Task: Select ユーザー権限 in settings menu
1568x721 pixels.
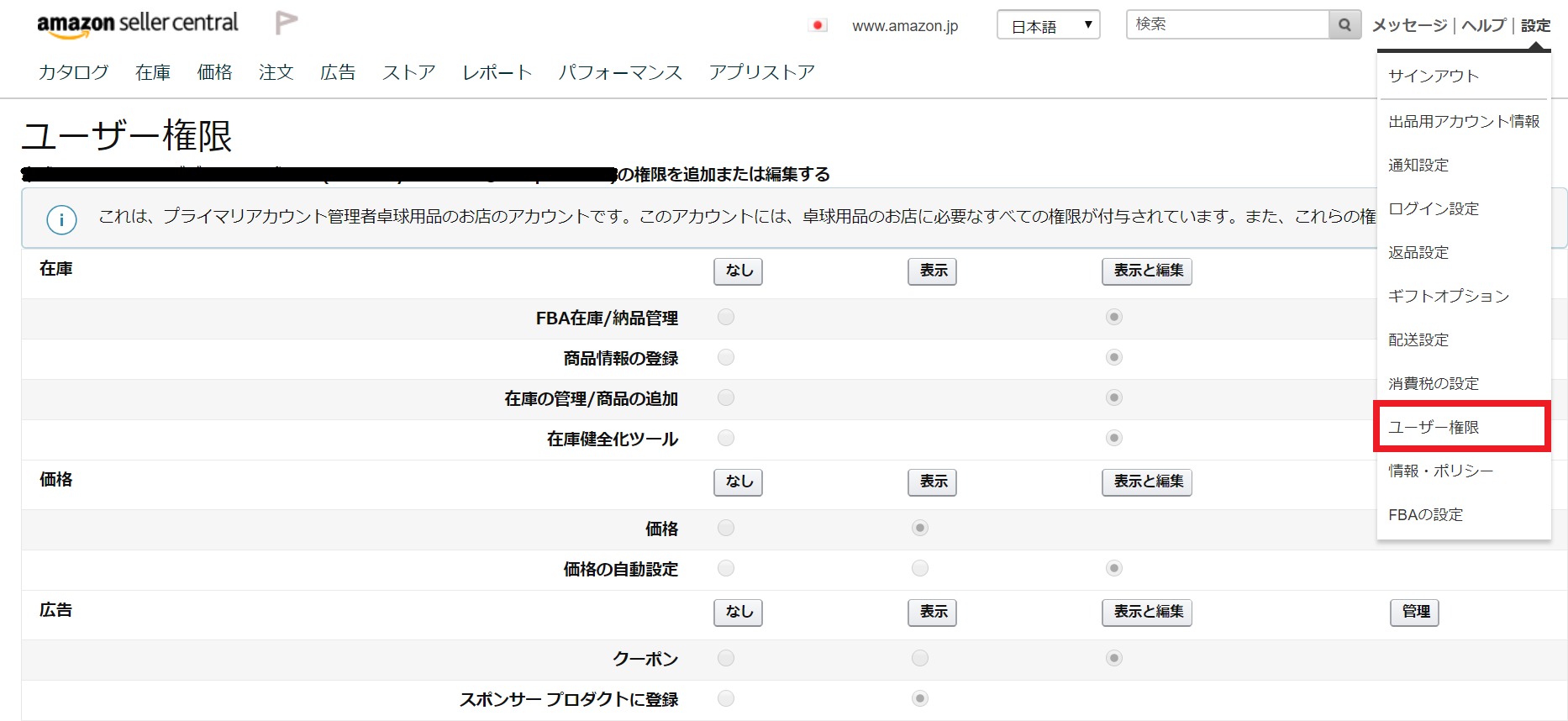Action: [x=1434, y=427]
